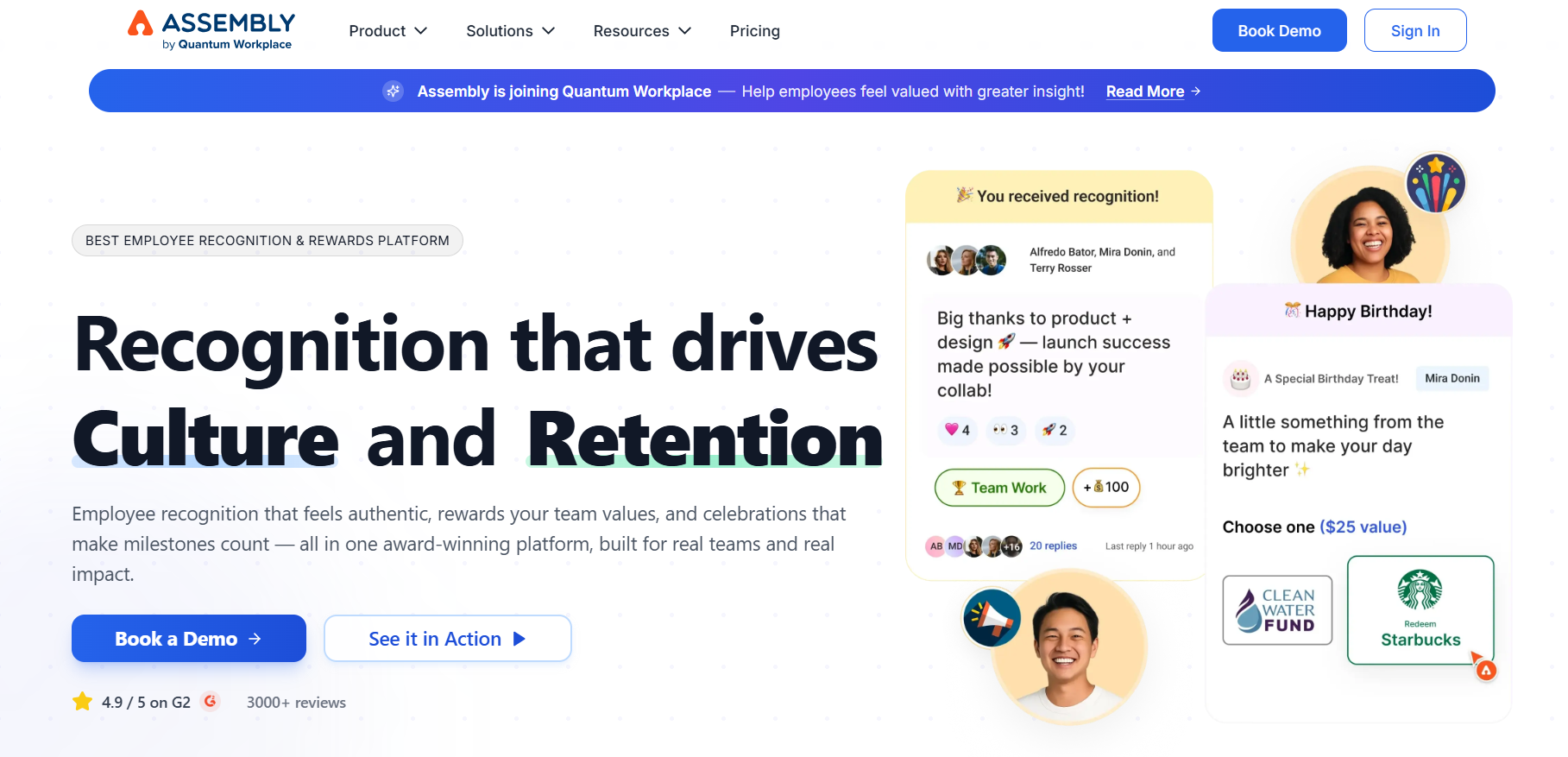Click the megaphone badge icon
Image resolution: width=1568 pixels, height=757 pixels.
tap(992, 618)
